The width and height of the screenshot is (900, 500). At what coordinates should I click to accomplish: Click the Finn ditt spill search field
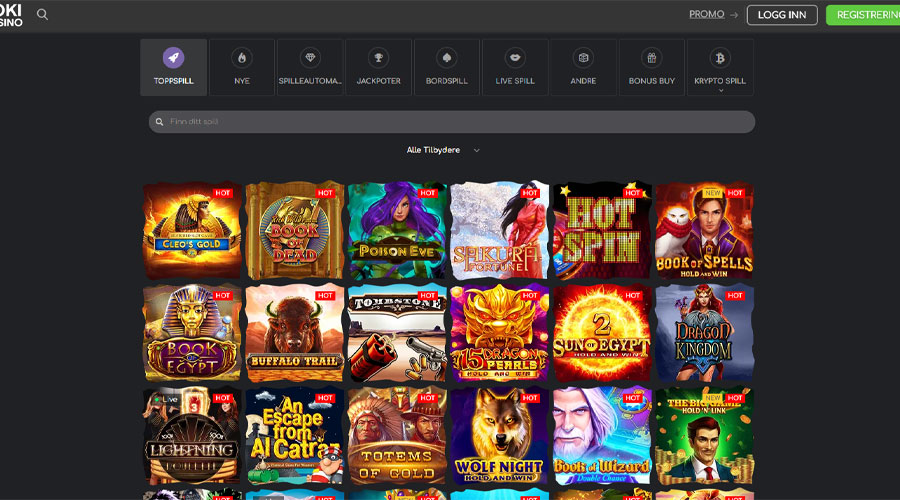[x=452, y=122]
